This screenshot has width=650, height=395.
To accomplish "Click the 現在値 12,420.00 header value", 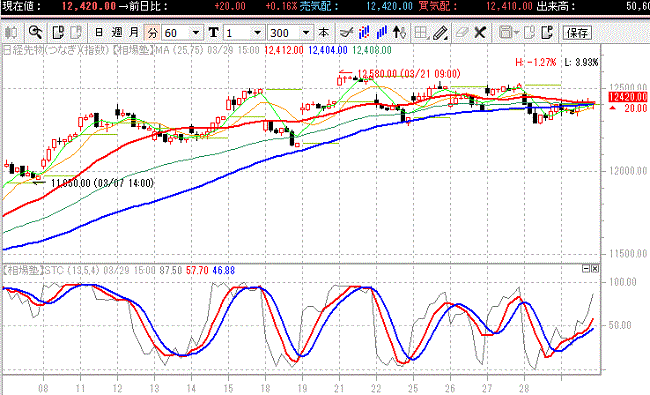I will (89, 6).
